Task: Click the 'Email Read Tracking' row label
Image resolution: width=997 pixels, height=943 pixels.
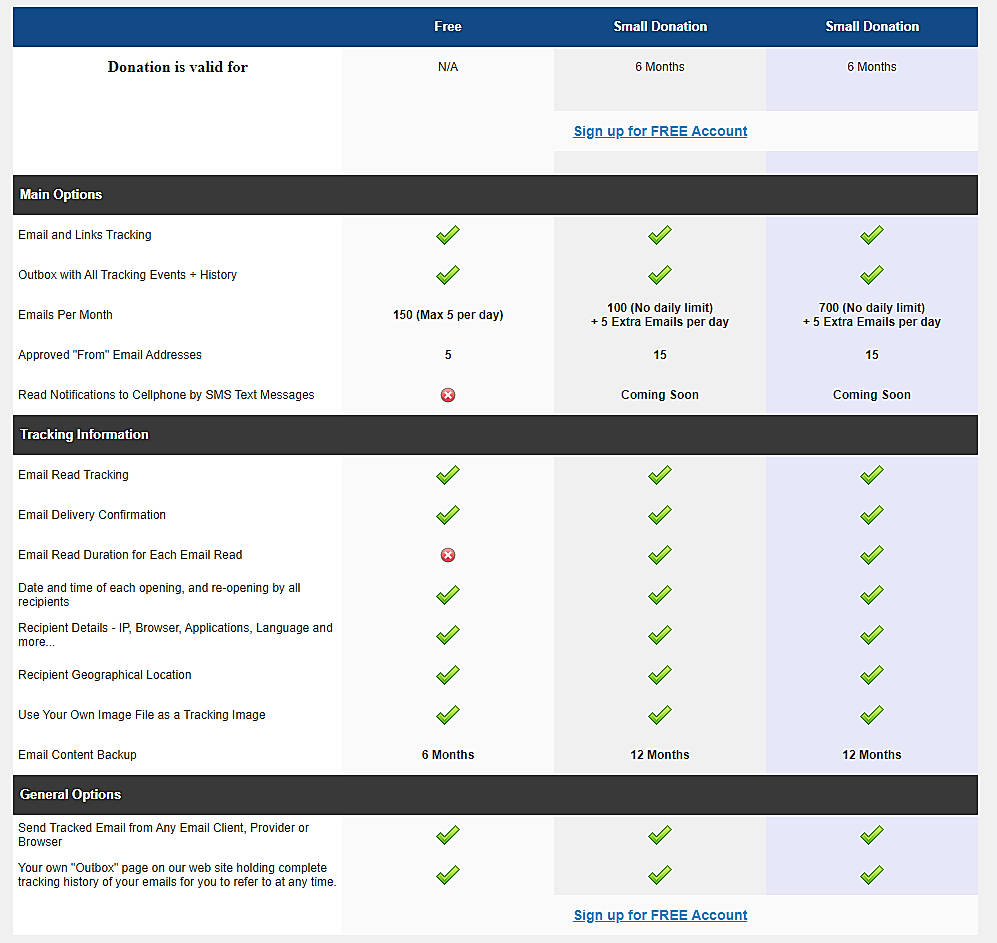Action: 73,474
